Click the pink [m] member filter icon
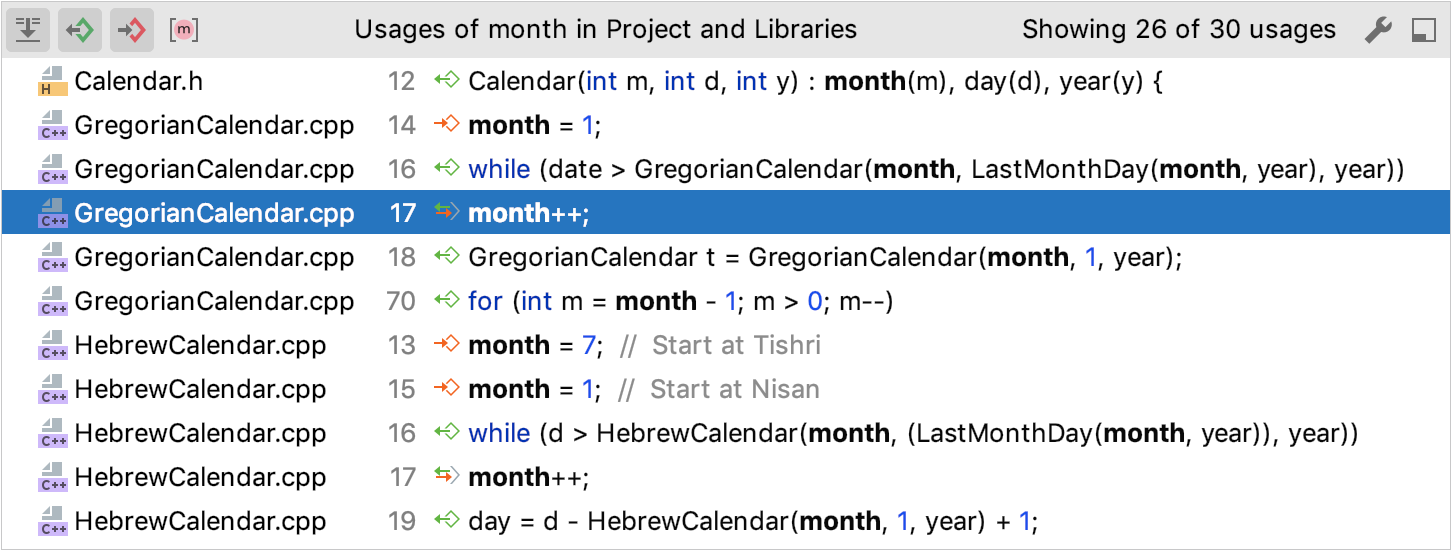The height and width of the screenshot is (552, 1453). click(184, 30)
